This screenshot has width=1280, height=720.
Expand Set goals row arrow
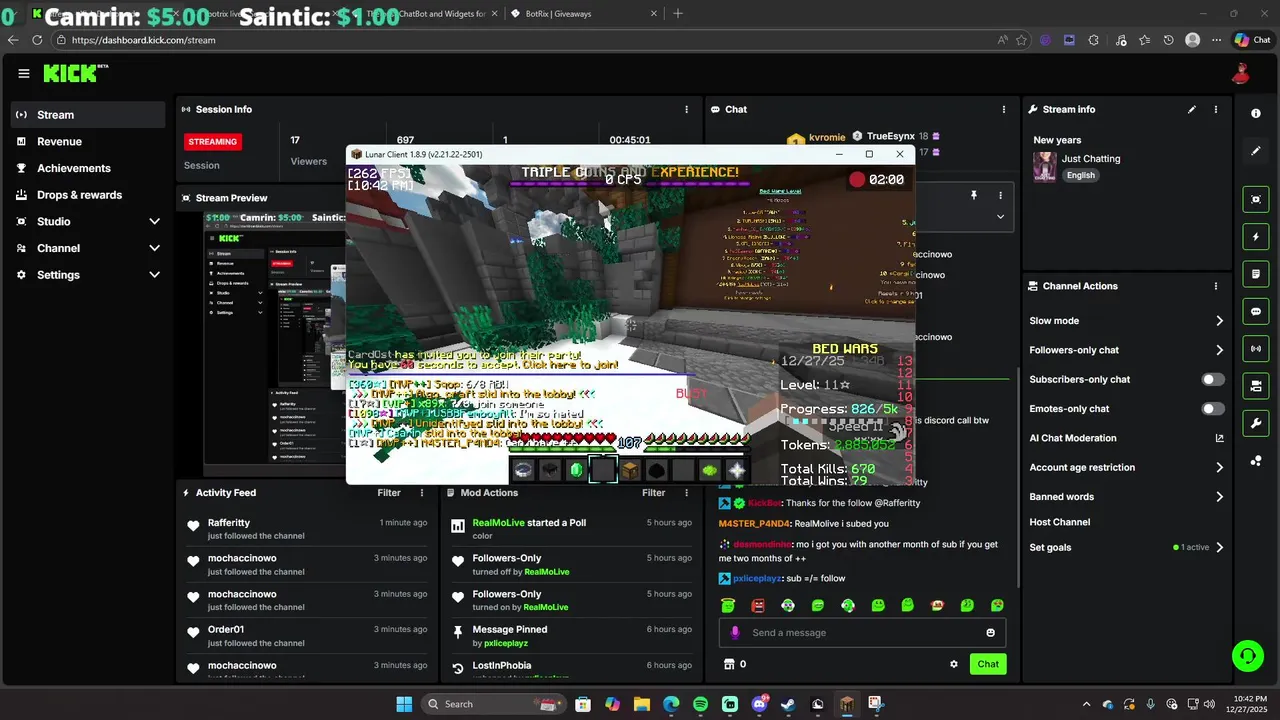1219,548
